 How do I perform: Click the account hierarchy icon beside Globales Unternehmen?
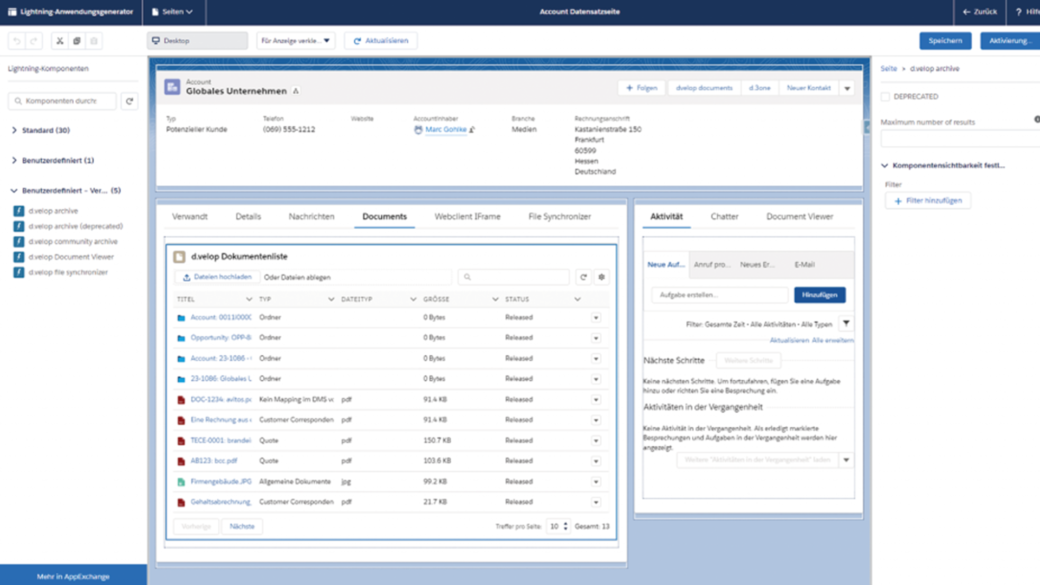pyautogui.click(x=296, y=91)
